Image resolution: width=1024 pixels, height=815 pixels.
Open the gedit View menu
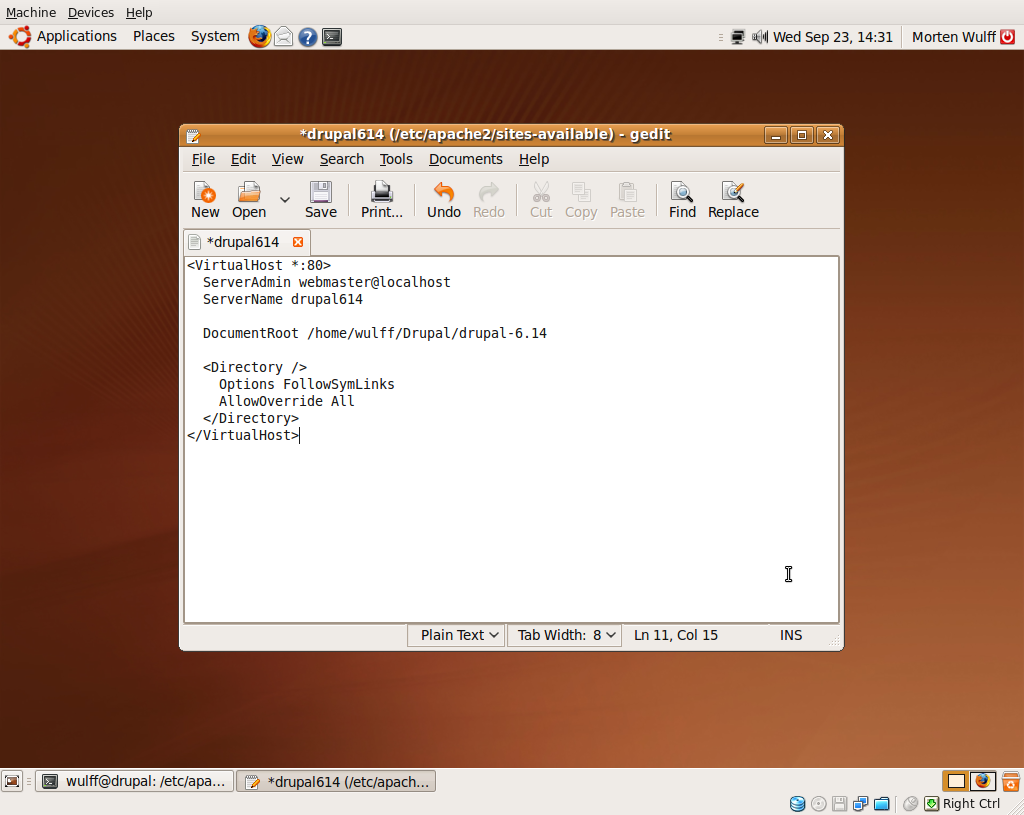coord(287,159)
